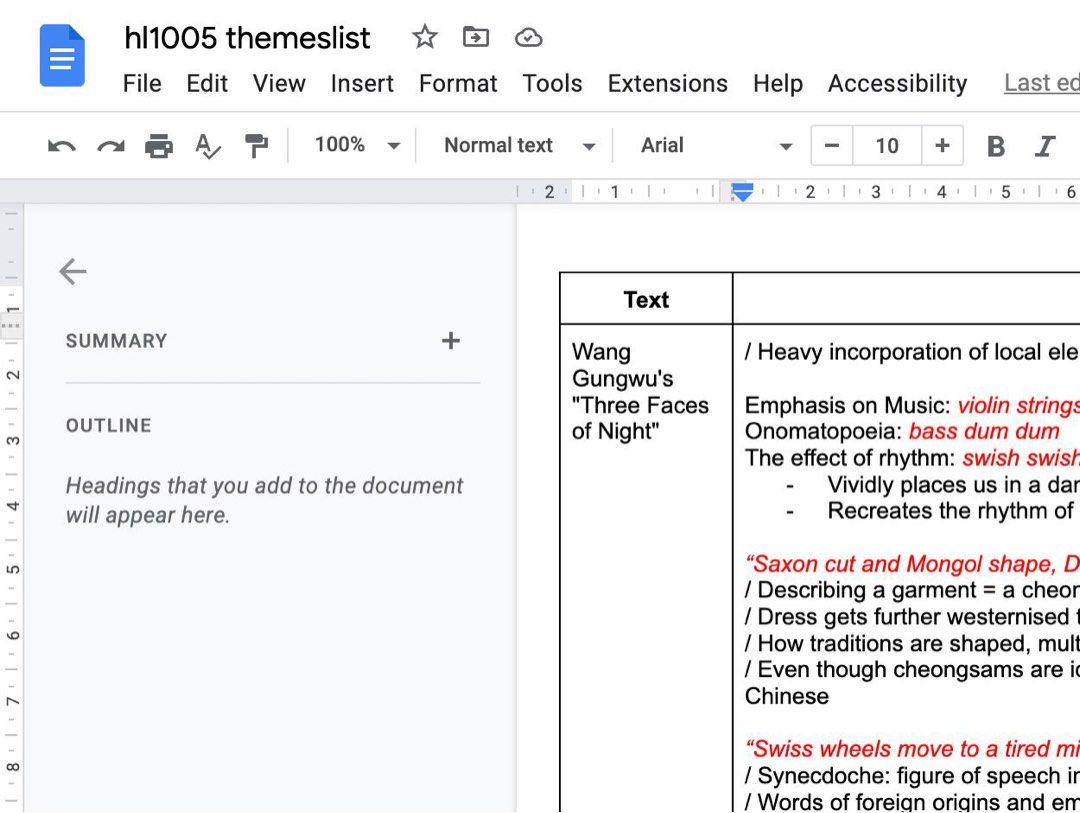Check the cloud document status icon
Image resolution: width=1080 pixels, height=813 pixels.
[528, 38]
